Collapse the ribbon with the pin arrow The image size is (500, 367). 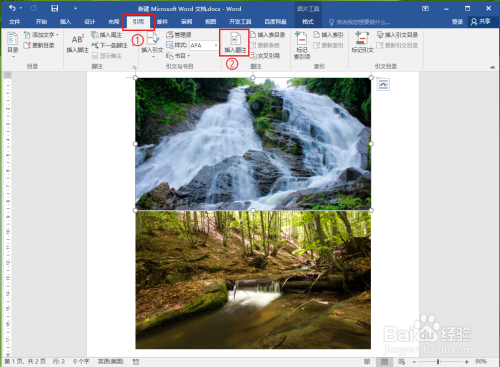point(492,67)
